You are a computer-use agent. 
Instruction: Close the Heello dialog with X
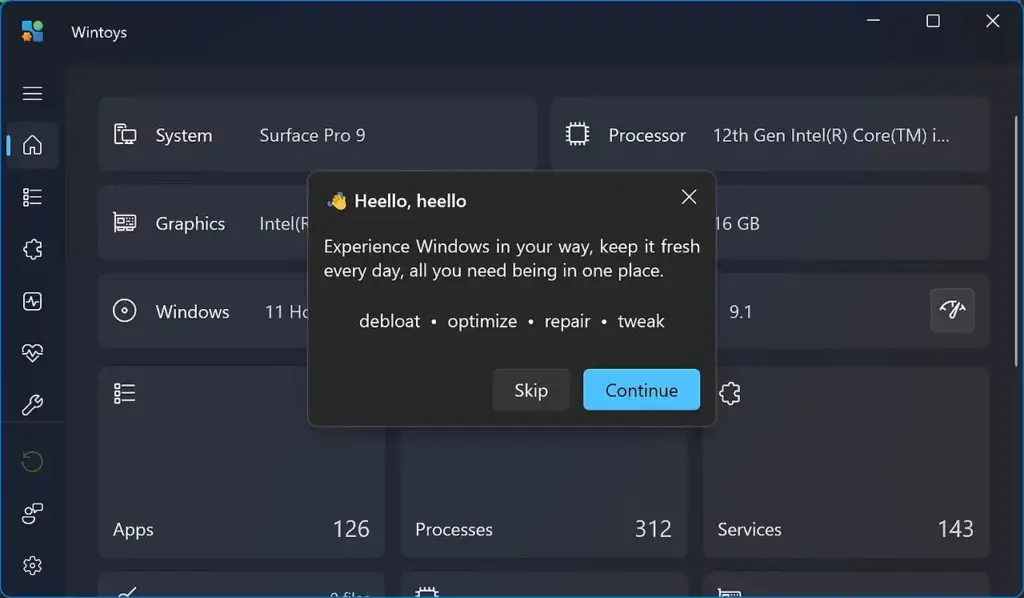click(688, 197)
